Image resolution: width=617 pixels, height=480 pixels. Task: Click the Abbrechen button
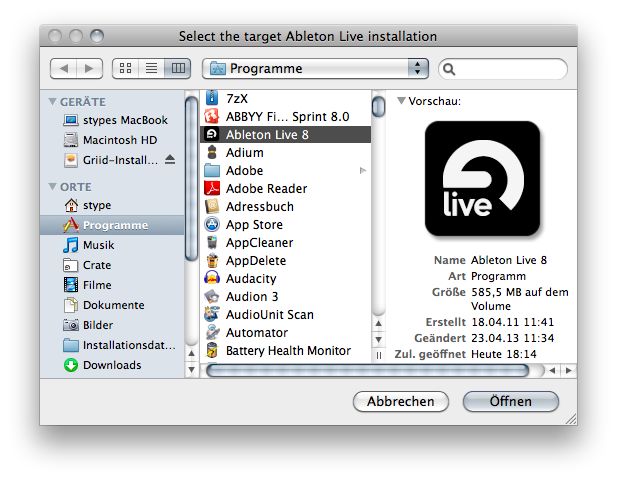401,401
